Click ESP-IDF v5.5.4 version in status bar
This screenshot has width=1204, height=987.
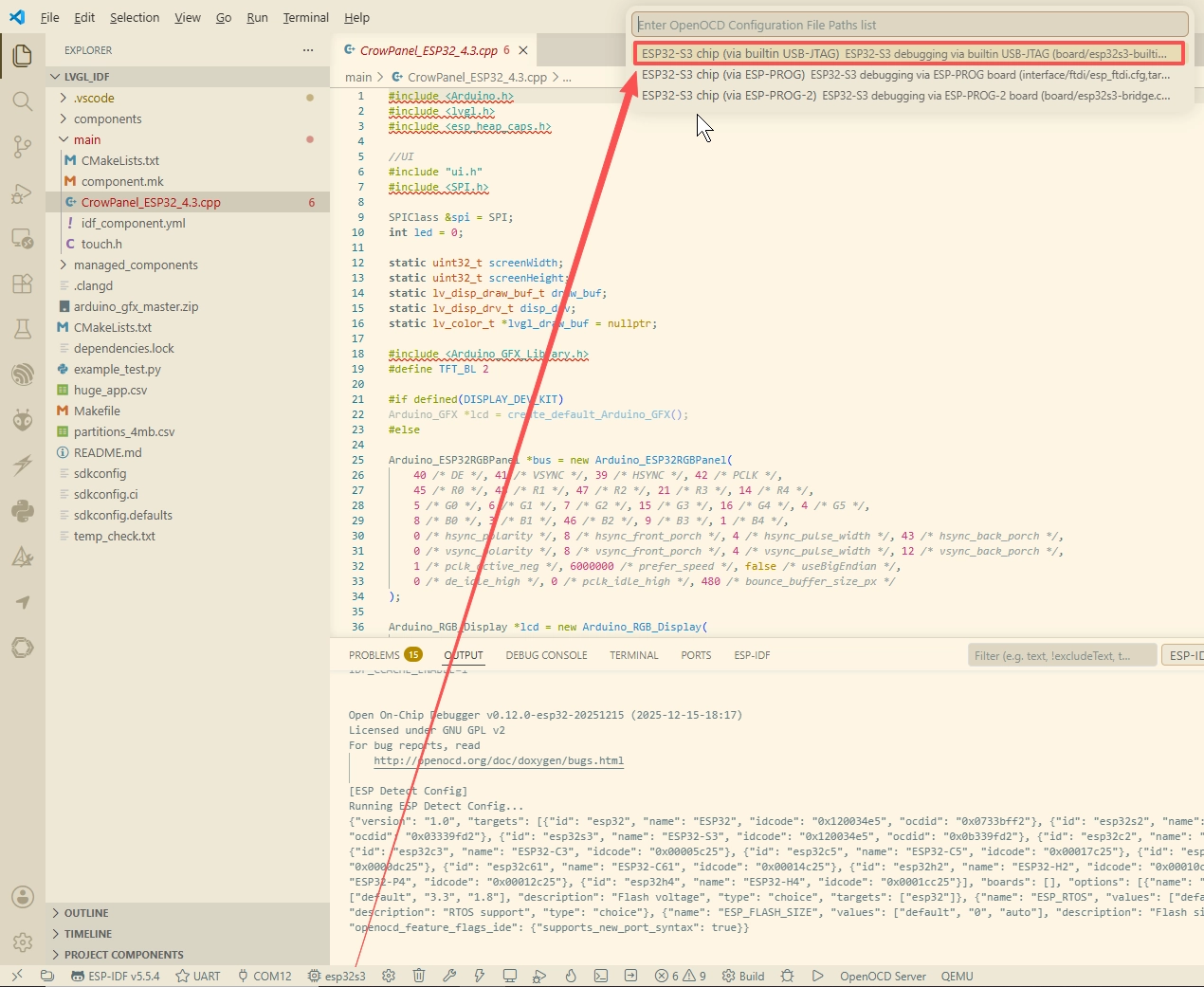pyautogui.click(x=116, y=976)
